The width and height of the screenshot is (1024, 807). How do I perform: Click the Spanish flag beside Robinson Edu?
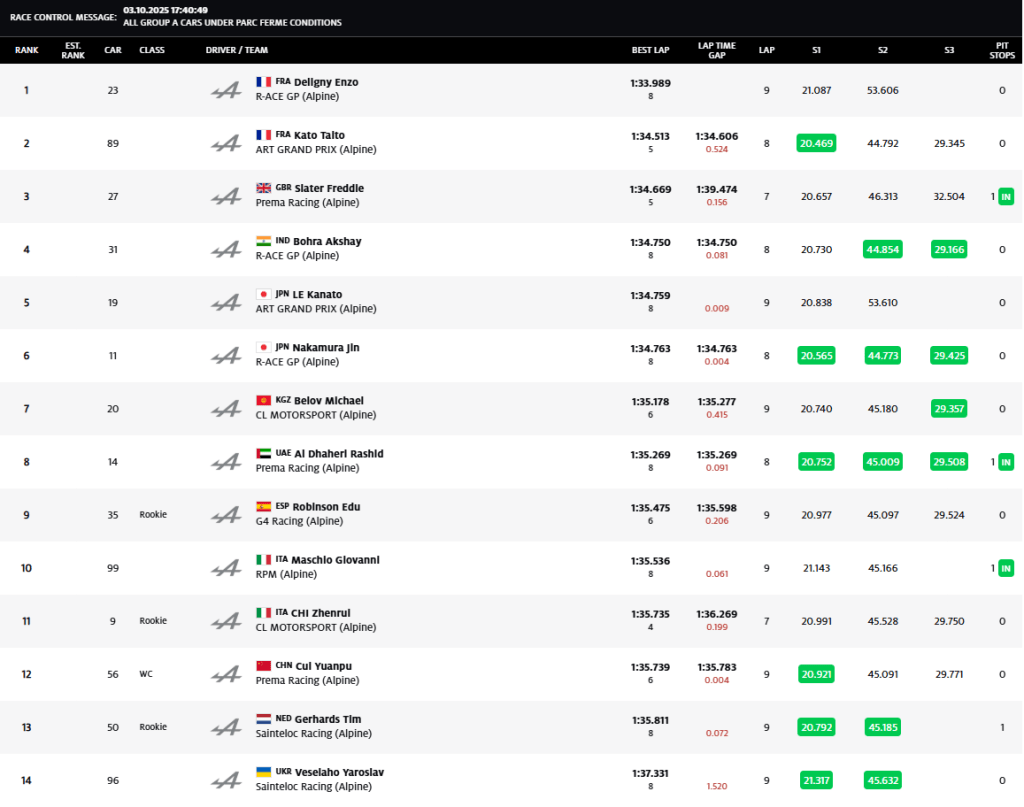263,506
